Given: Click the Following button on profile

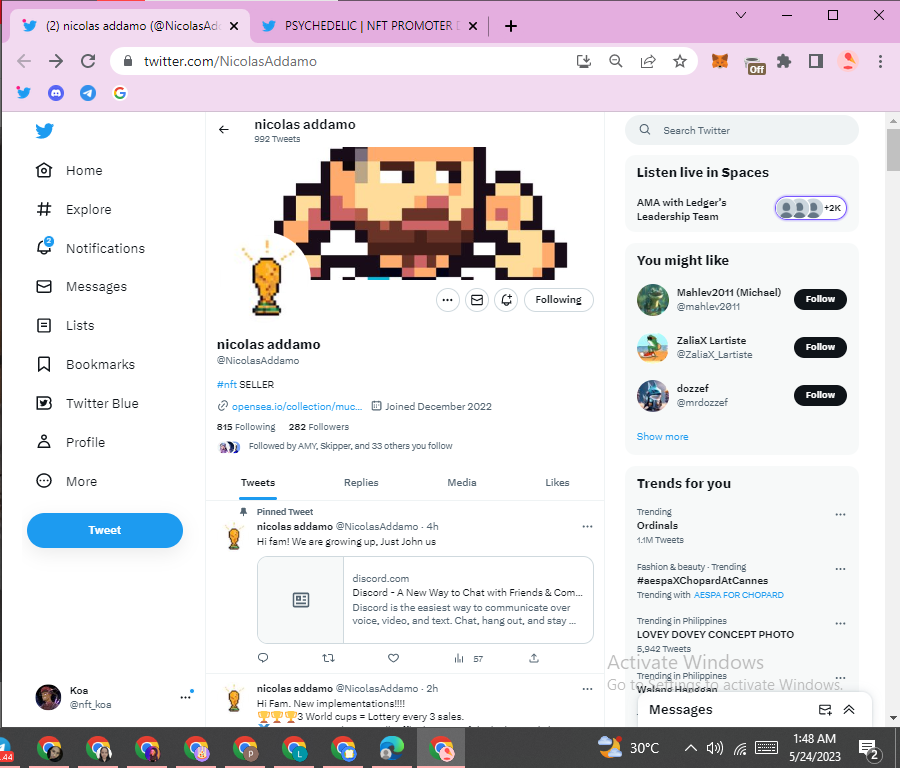Looking at the screenshot, I should (558, 300).
